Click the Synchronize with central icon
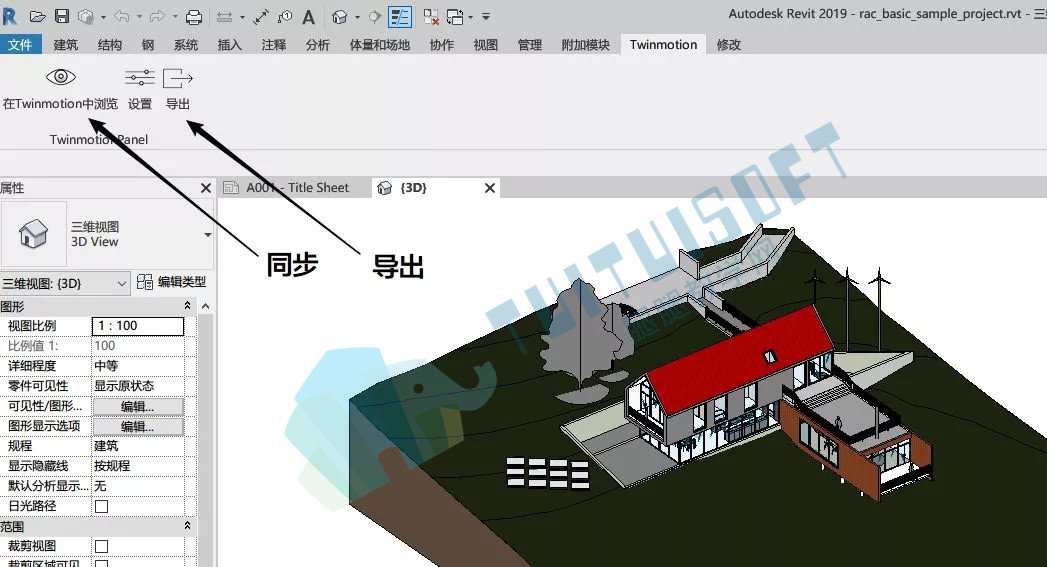The height and width of the screenshot is (567, 1047). tap(85, 17)
